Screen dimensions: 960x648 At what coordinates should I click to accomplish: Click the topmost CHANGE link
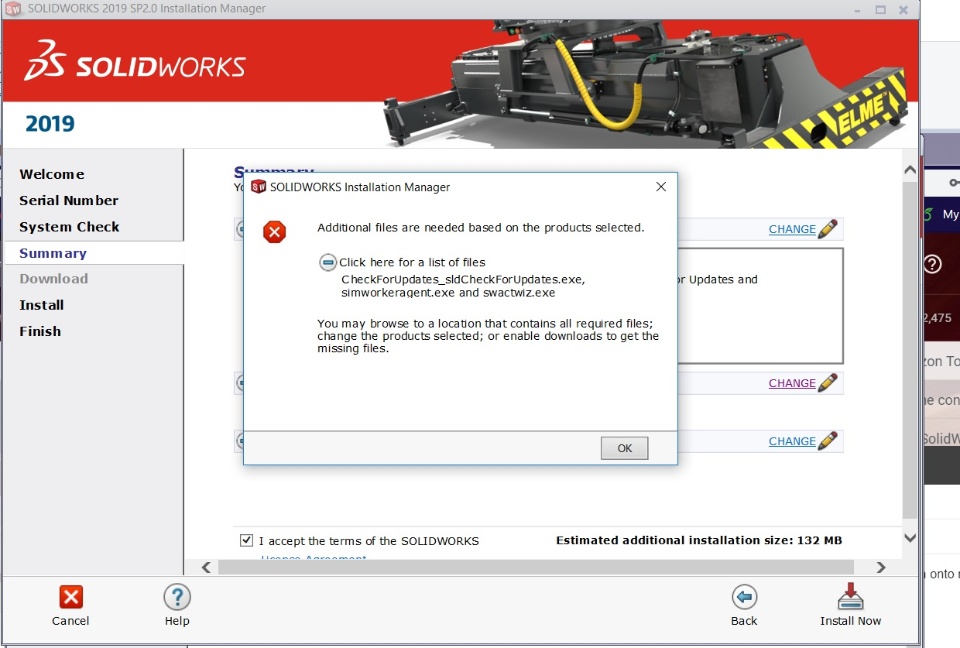(792, 229)
